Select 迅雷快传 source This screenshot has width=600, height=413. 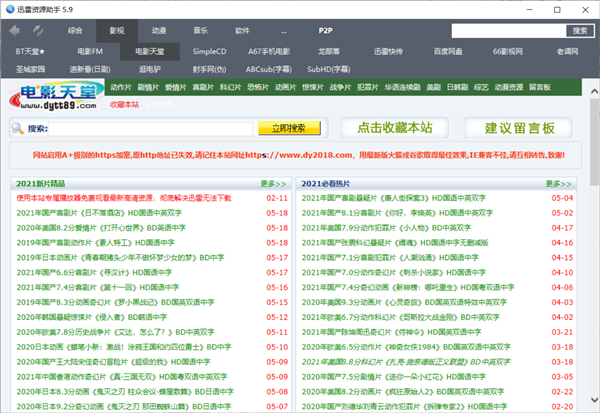click(x=388, y=51)
